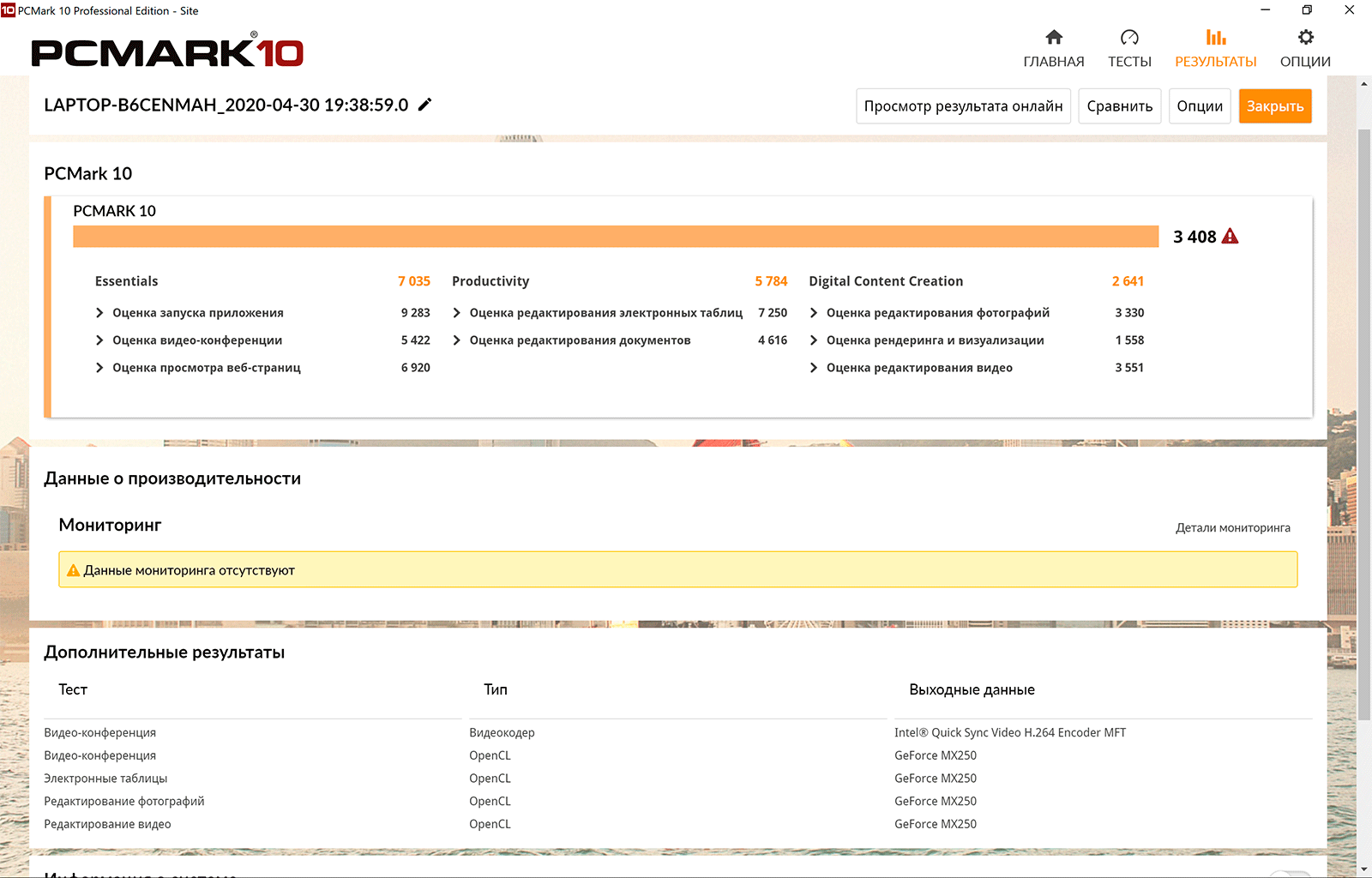Open the gear icon for ОПЦИИ
This screenshot has height=878, width=1372.
pyautogui.click(x=1305, y=37)
